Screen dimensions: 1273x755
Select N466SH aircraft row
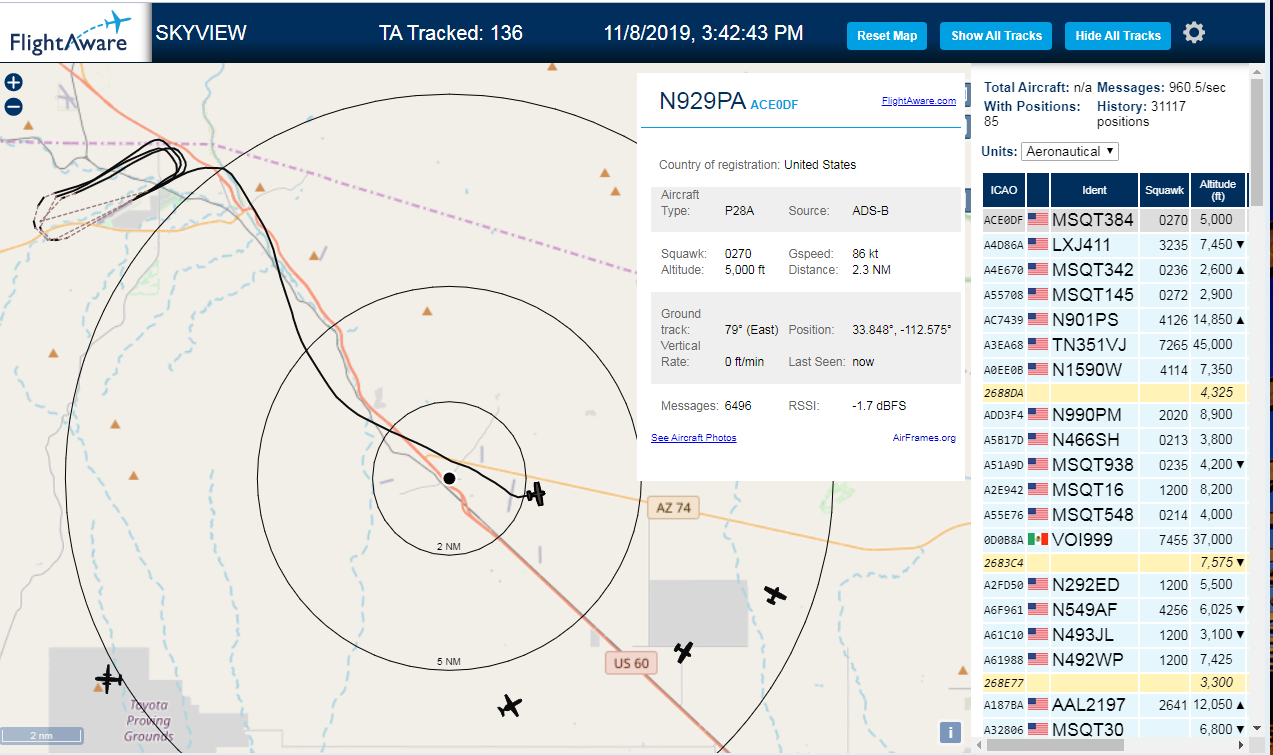tap(1114, 440)
